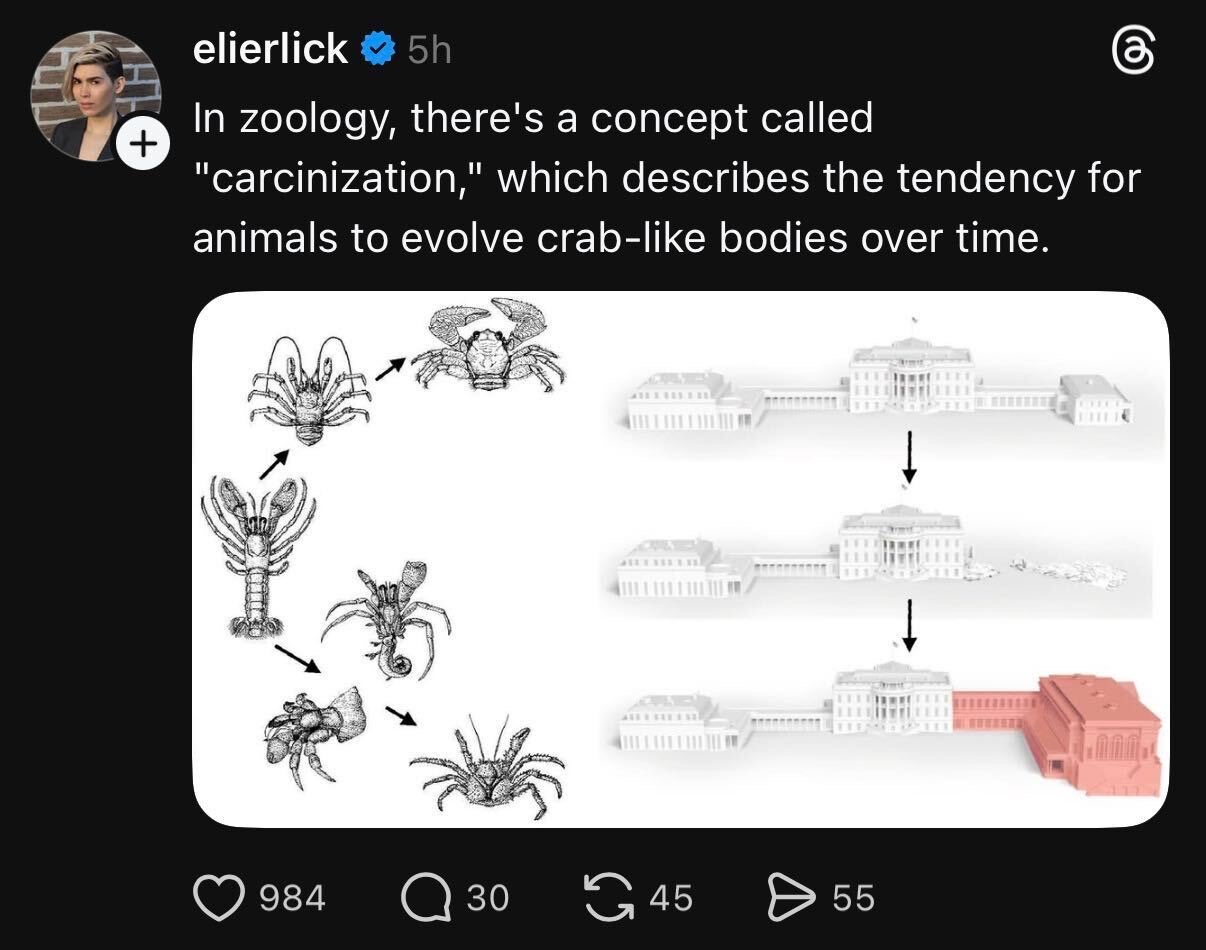Click the "5h" post timestamp
This screenshot has height=950, width=1206.
point(430,50)
